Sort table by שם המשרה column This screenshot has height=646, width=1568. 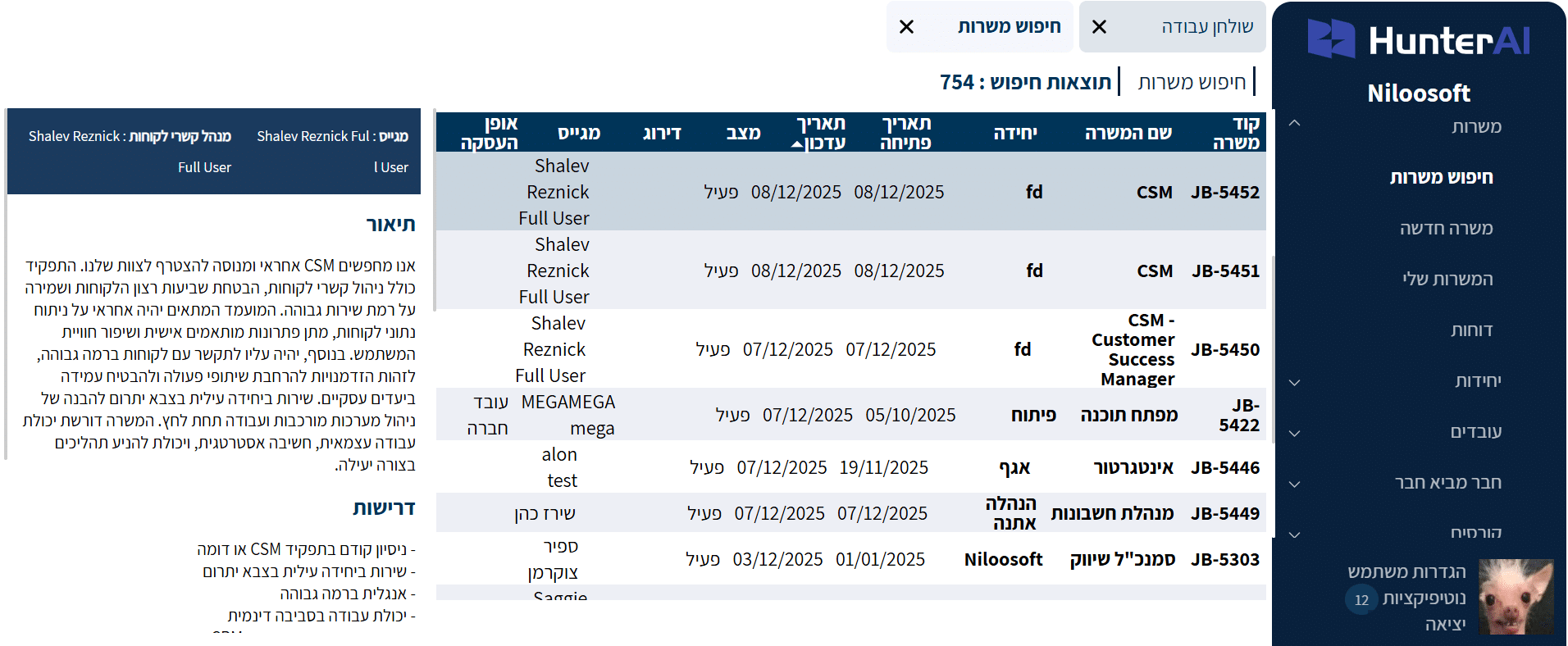point(1128,133)
